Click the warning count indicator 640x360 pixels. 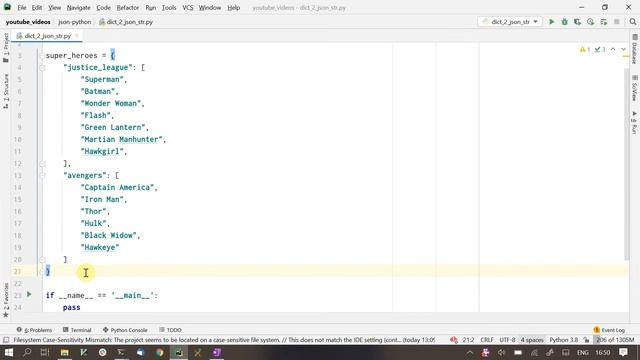point(584,49)
